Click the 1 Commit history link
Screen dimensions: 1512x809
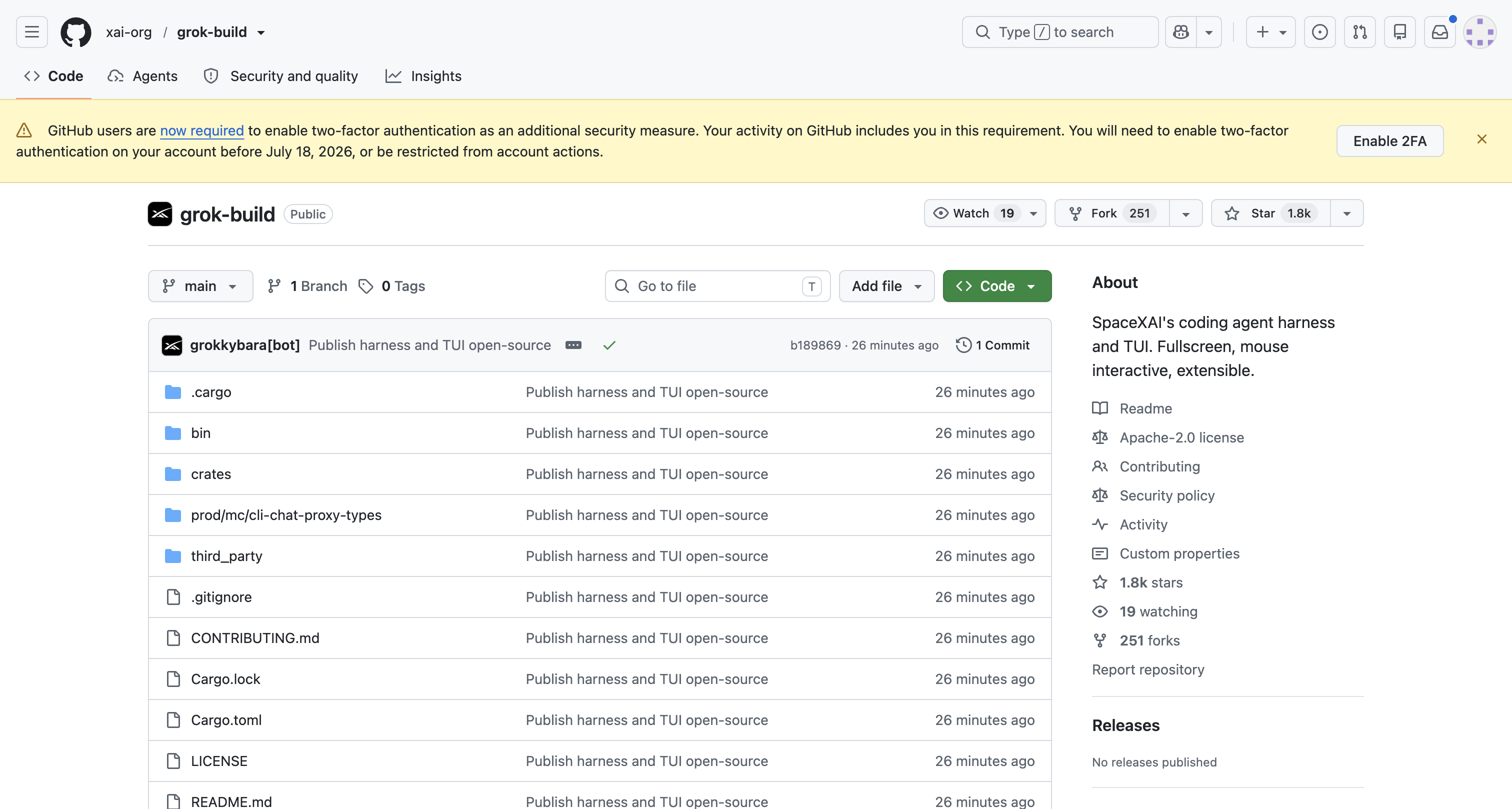click(x=992, y=345)
